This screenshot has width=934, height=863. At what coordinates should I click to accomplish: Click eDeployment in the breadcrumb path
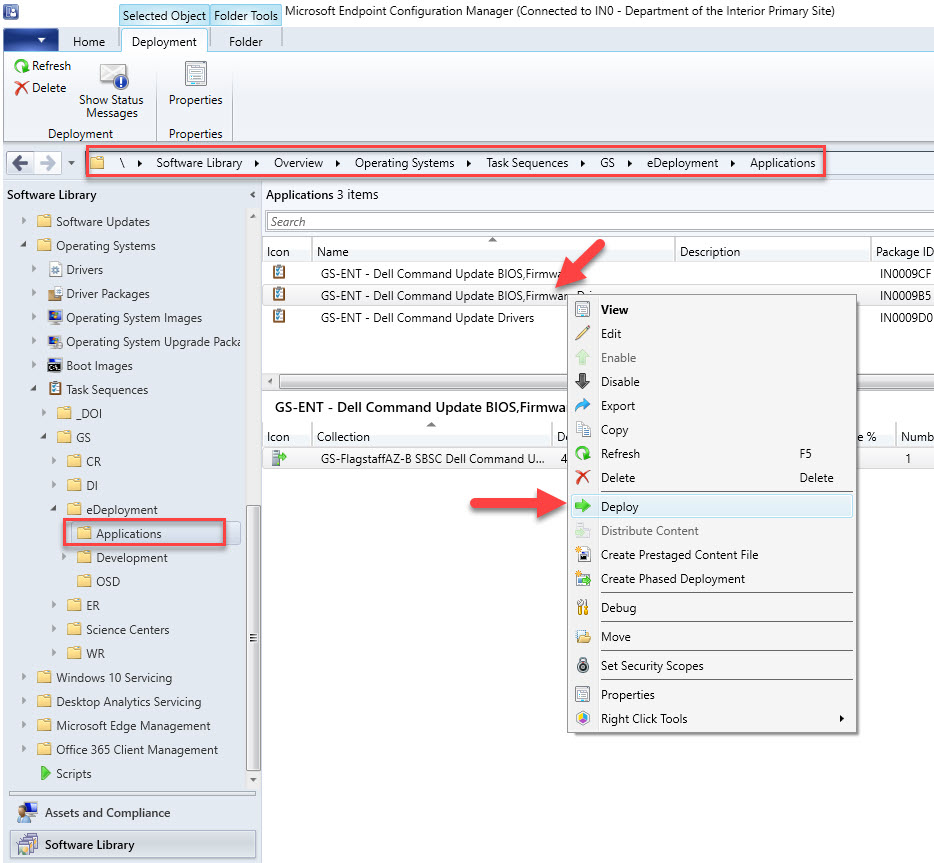click(683, 163)
